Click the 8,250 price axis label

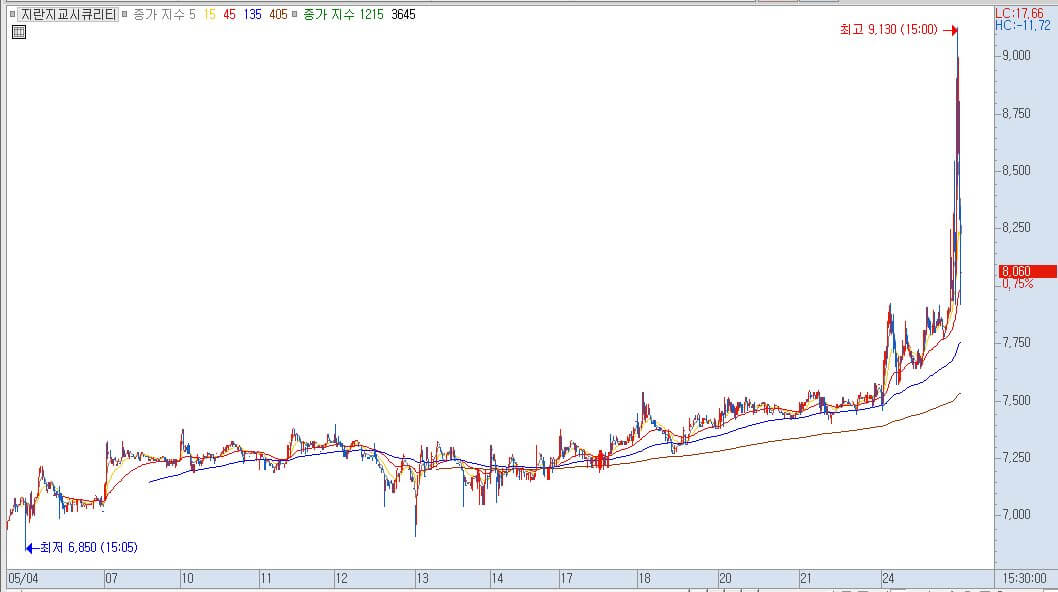coord(1016,227)
